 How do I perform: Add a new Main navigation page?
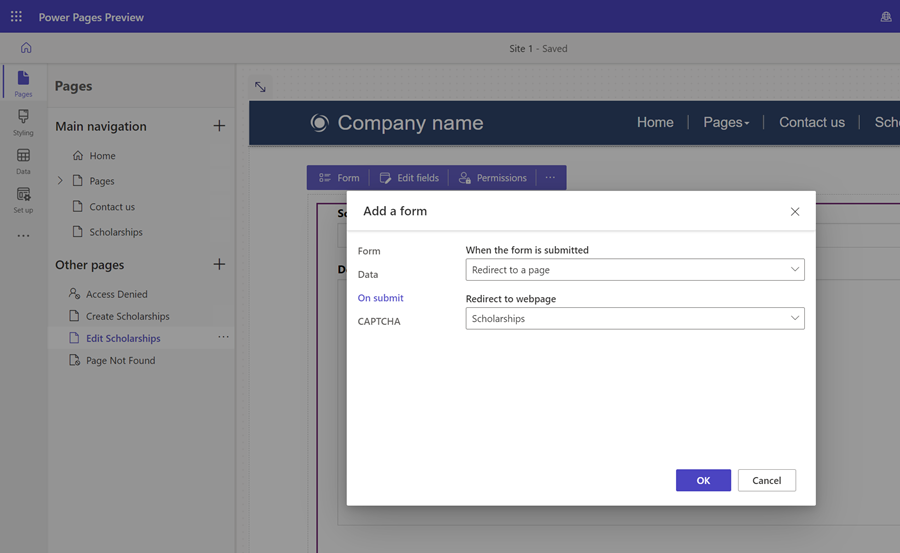point(219,126)
